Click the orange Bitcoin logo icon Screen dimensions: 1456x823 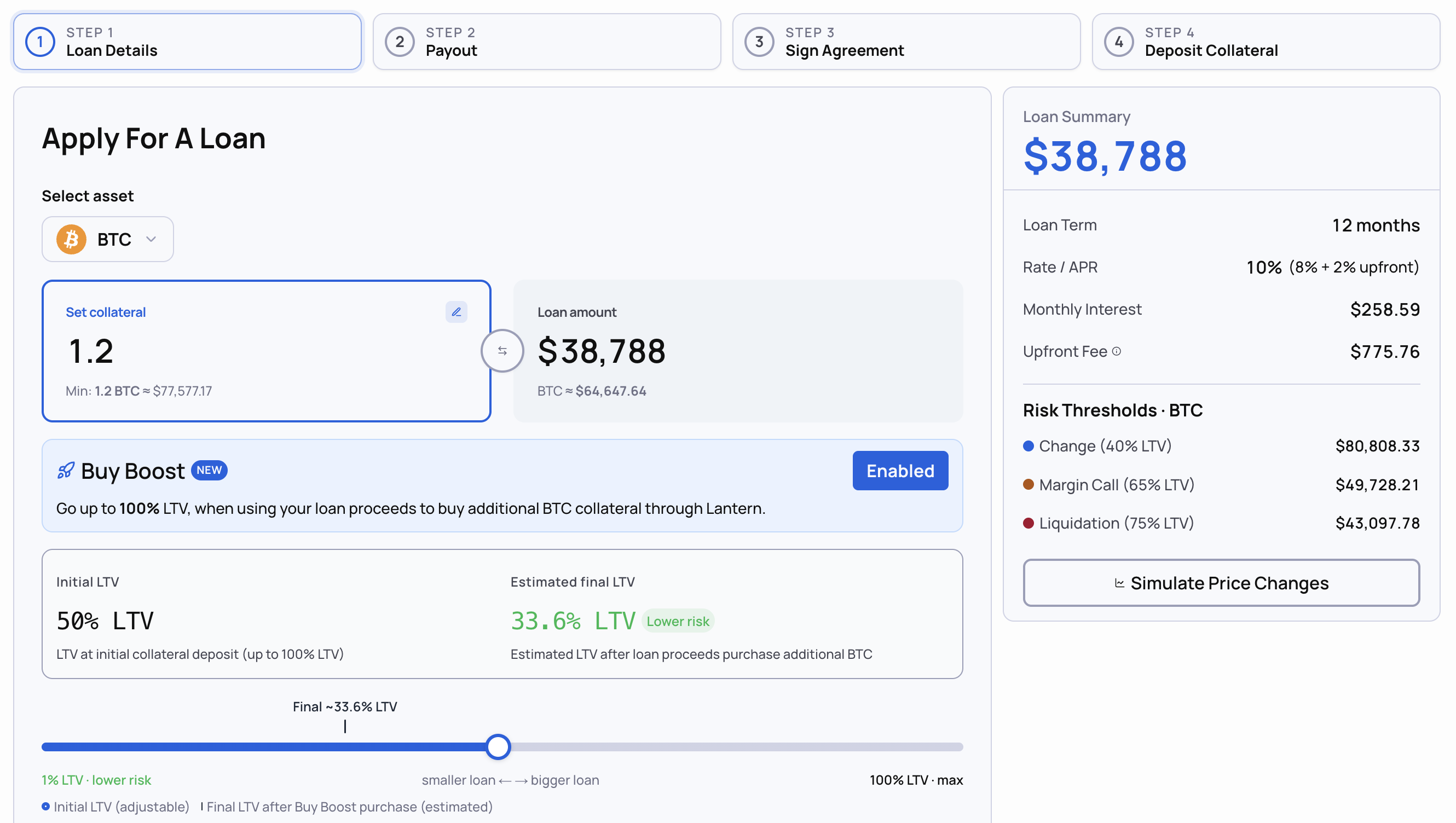point(71,239)
